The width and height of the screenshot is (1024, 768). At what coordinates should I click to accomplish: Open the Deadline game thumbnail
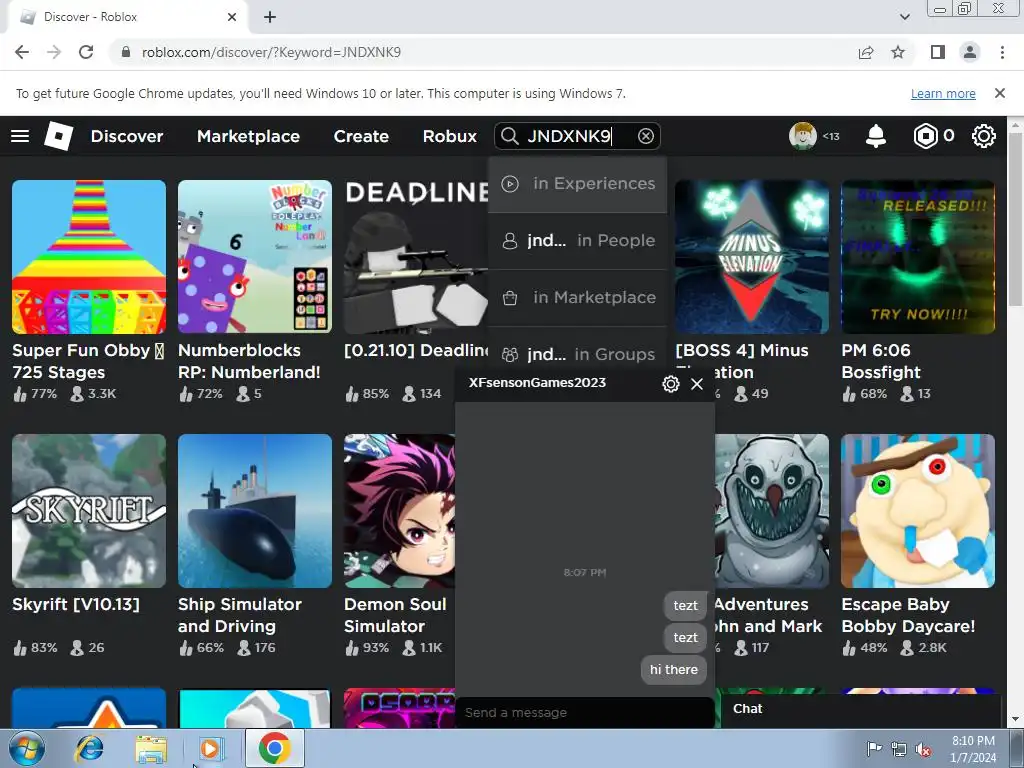(416, 257)
